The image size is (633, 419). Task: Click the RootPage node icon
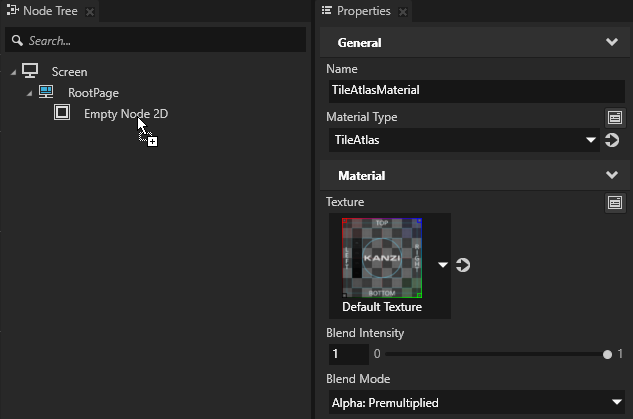tap(46, 92)
